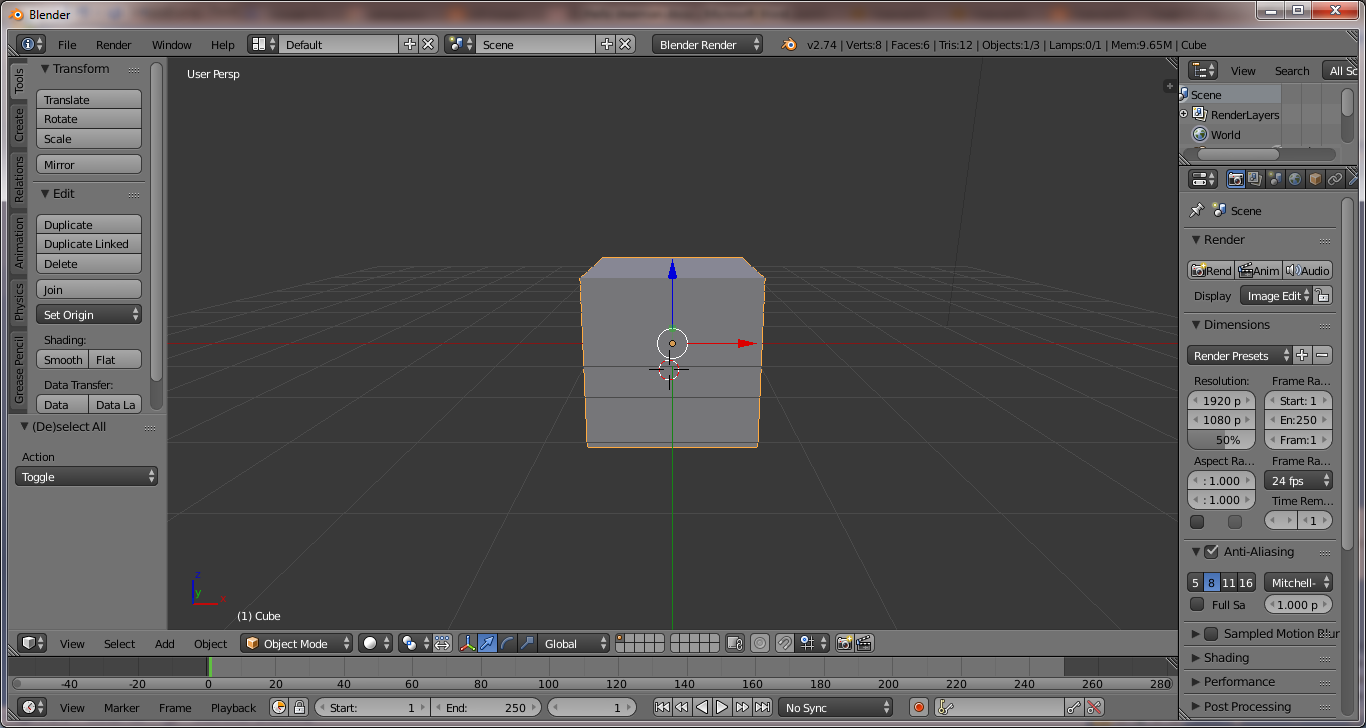This screenshot has width=1366, height=728.
Task: Expand the RenderLayers tree item
Action: pos(1184,114)
